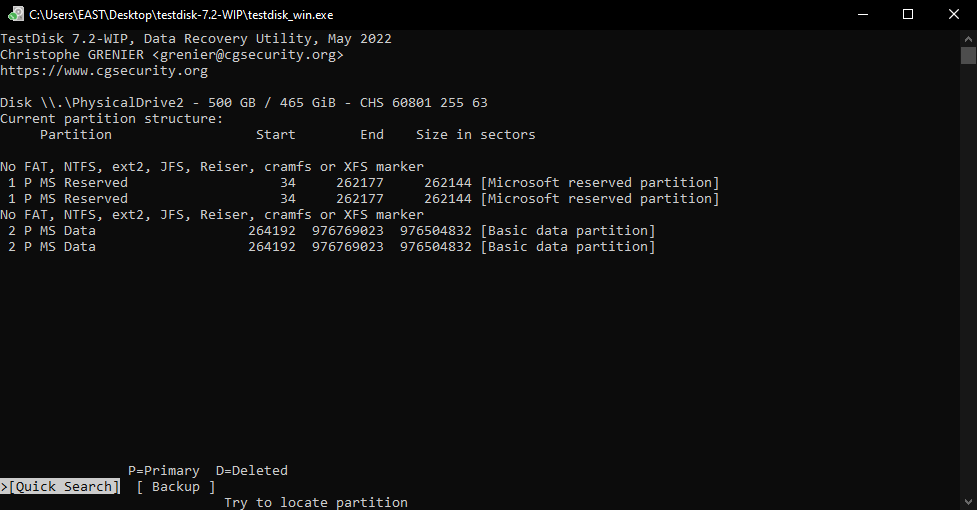Select the first MS Reserved partition row
The width and height of the screenshot is (977, 510).
pyautogui.click(x=360, y=183)
